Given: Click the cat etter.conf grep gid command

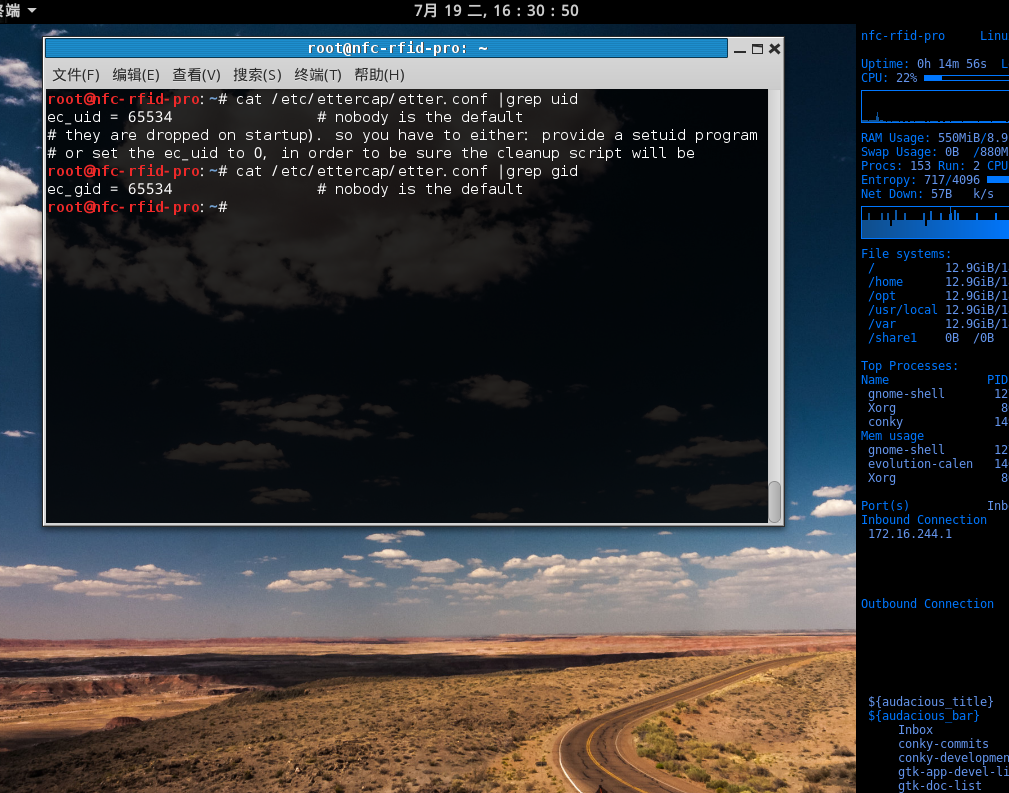Looking at the screenshot, I should tap(407, 171).
